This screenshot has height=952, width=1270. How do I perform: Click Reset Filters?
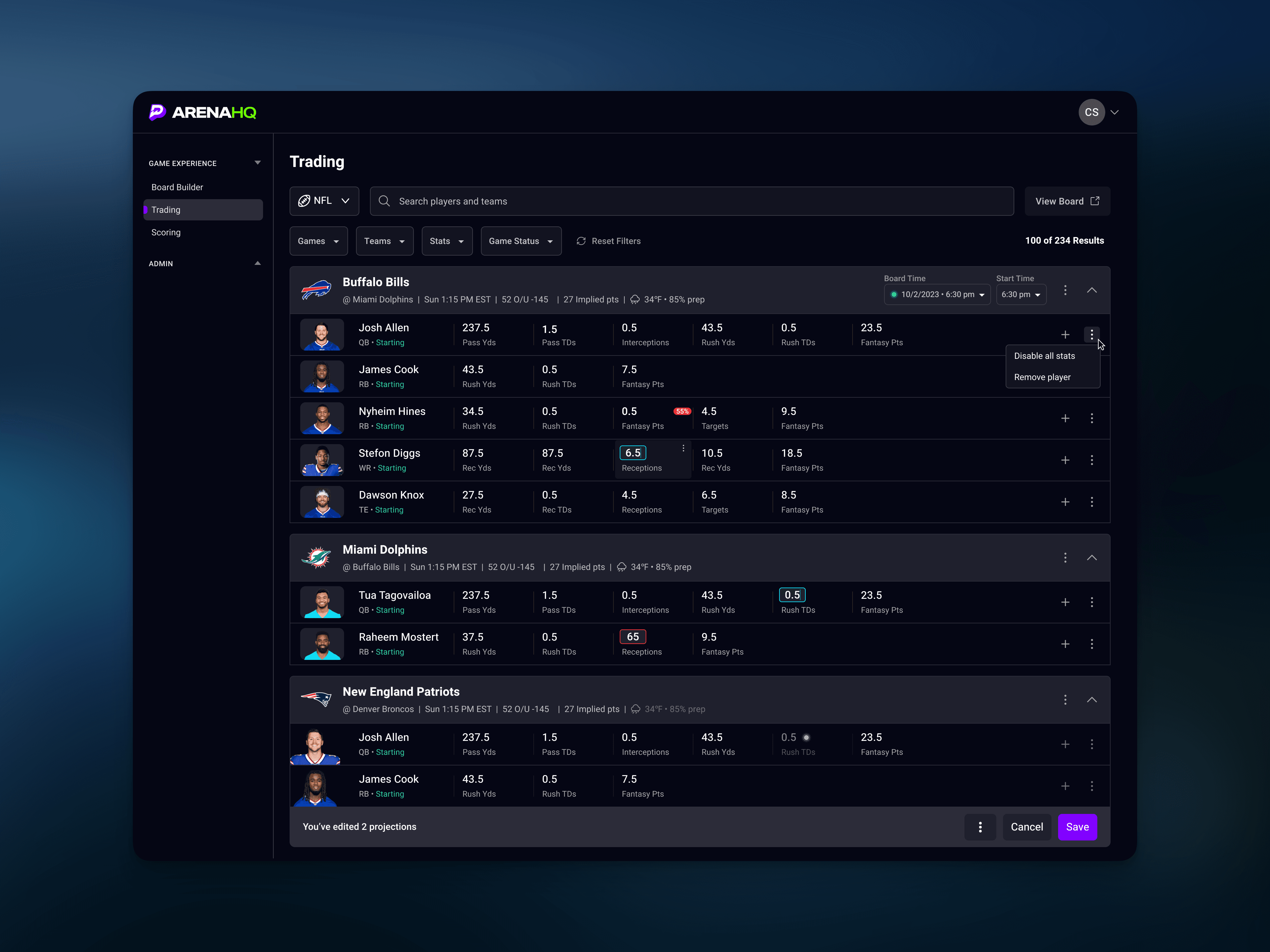click(x=608, y=241)
